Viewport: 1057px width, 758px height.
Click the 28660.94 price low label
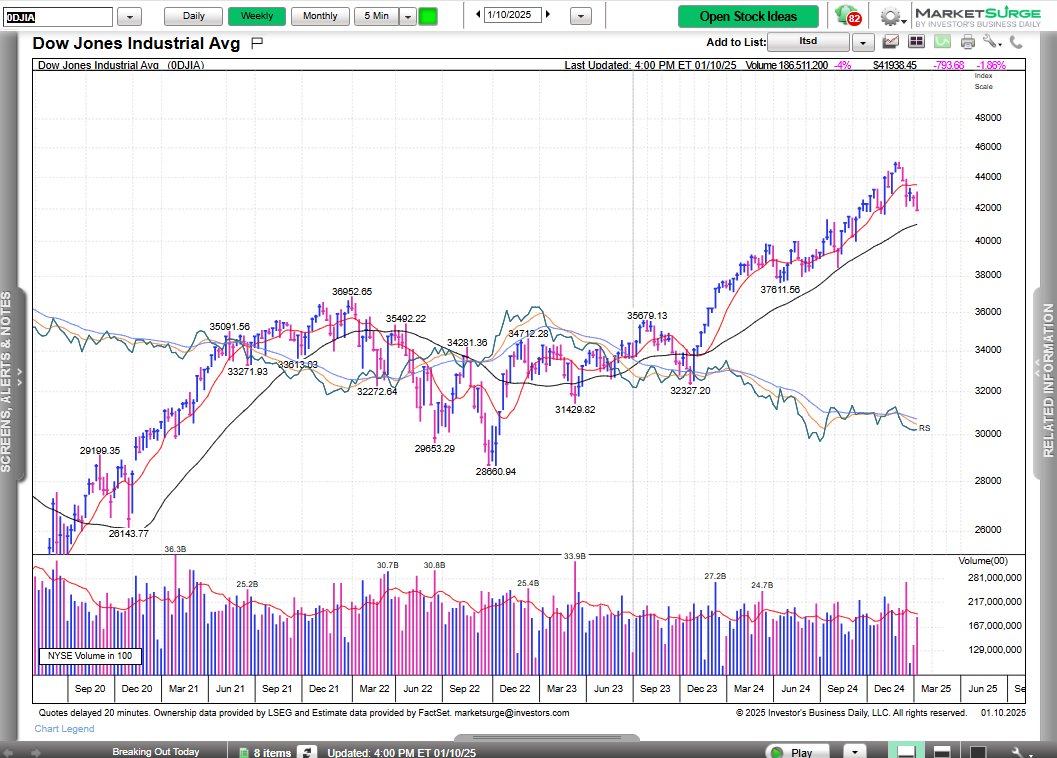point(495,471)
